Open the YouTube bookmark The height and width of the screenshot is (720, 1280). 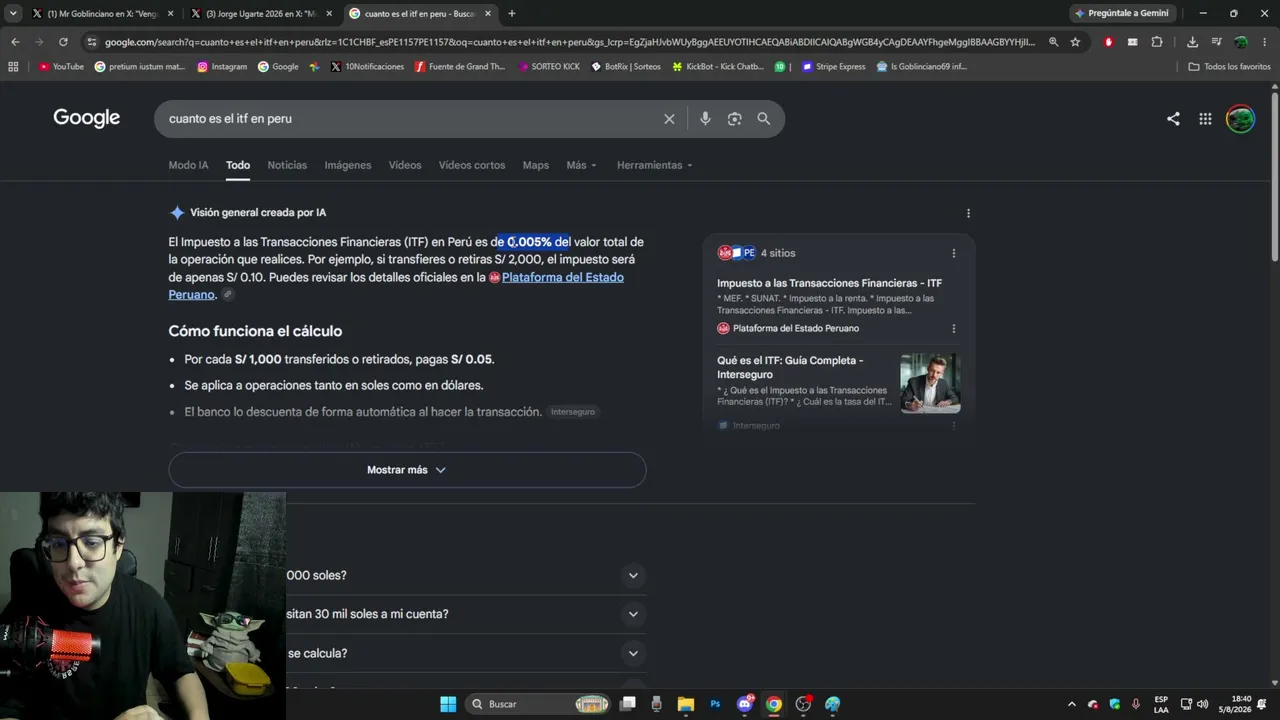[x=61, y=67]
